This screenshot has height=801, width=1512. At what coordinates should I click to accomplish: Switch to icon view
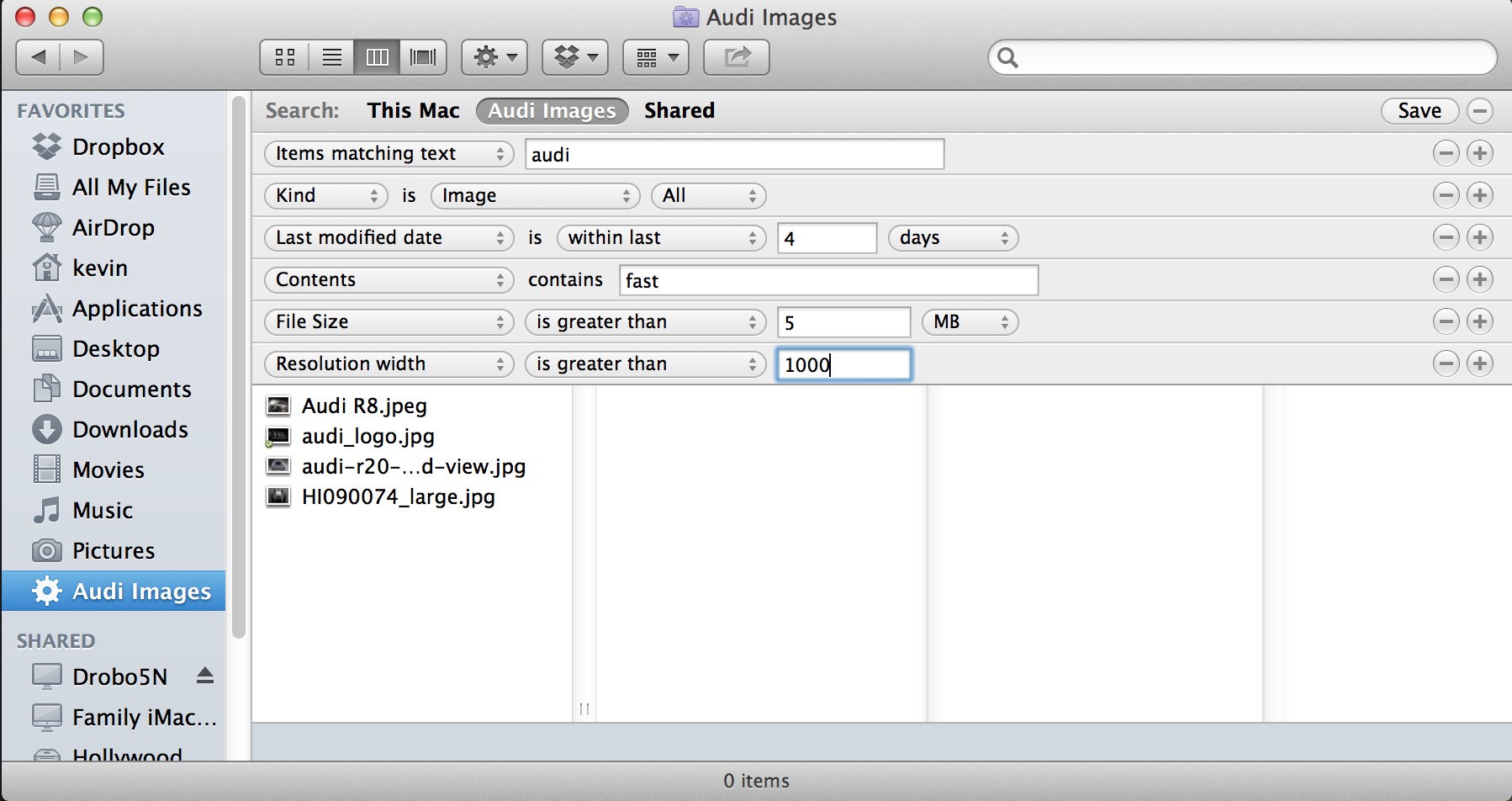(285, 57)
